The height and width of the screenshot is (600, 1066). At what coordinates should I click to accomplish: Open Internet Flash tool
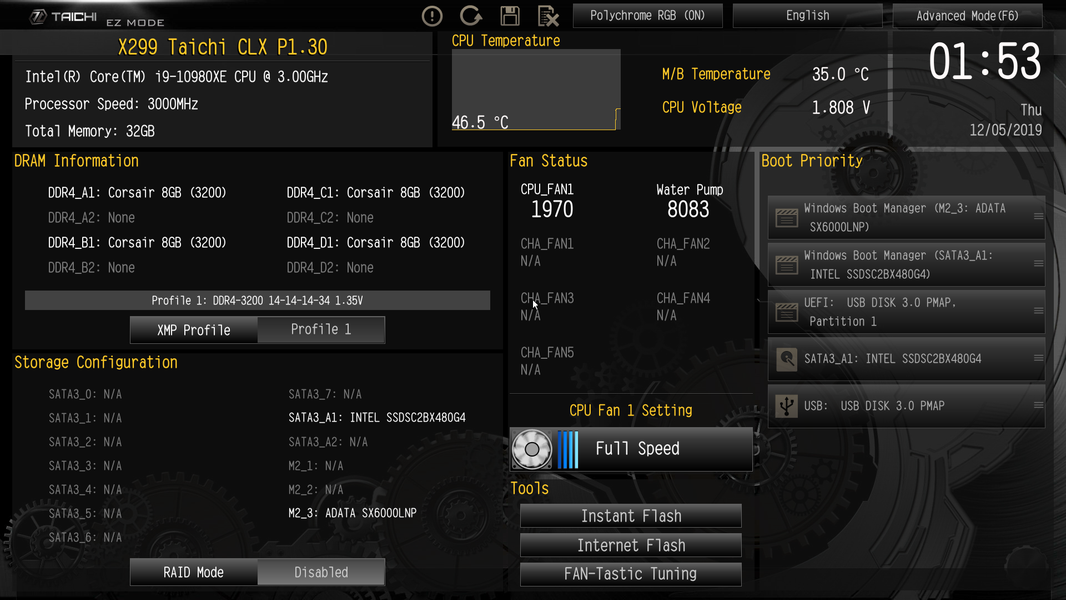(x=631, y=545)
